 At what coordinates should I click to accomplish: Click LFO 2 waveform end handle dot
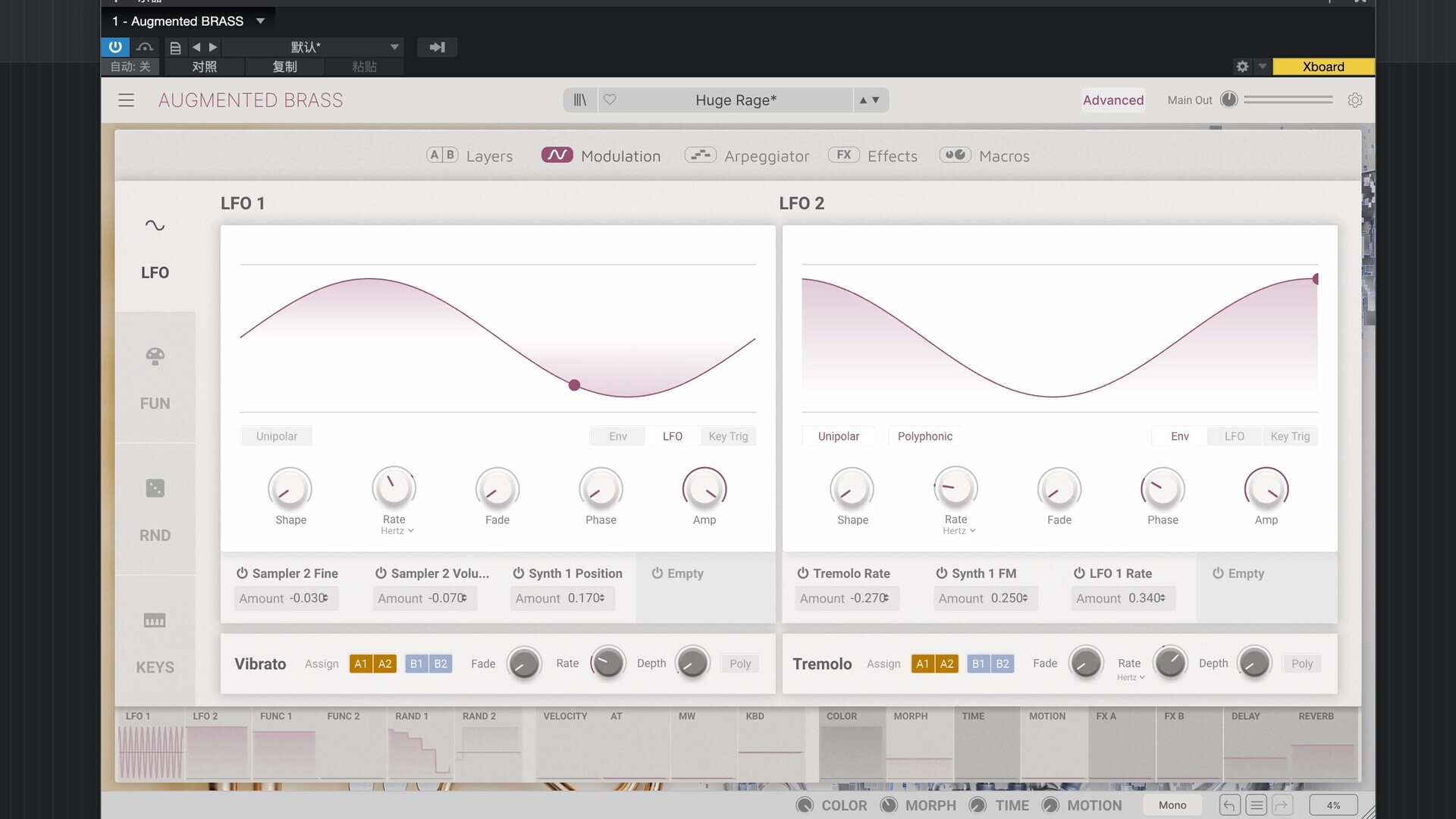pyautogui.click(x=1316, y=279)
